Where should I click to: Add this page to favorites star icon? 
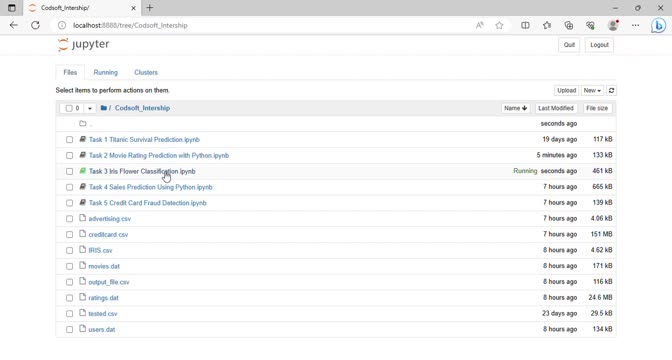tap(499, 25)
